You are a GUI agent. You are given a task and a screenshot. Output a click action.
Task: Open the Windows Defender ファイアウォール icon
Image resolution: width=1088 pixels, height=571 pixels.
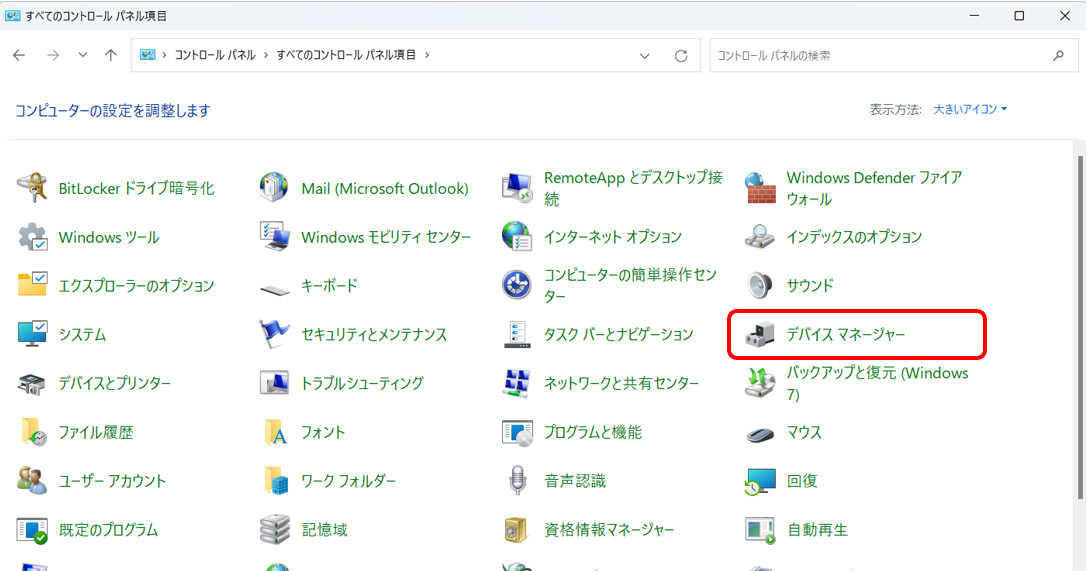(x=760, y=188)
